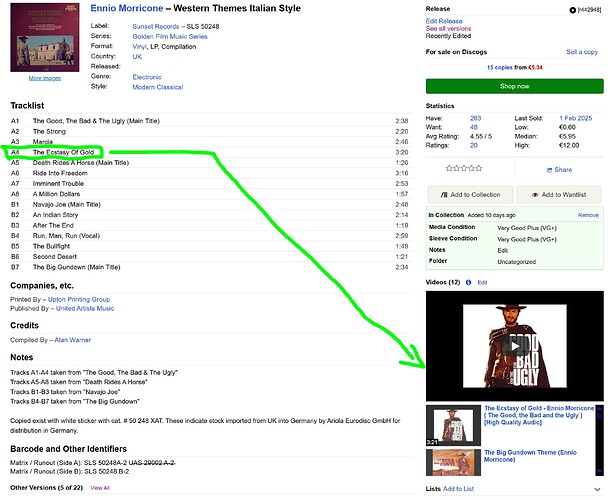Click track B4 Run, Man, Run (Vocal)
This screenshot has height=500, width=611.
point(66,236)
